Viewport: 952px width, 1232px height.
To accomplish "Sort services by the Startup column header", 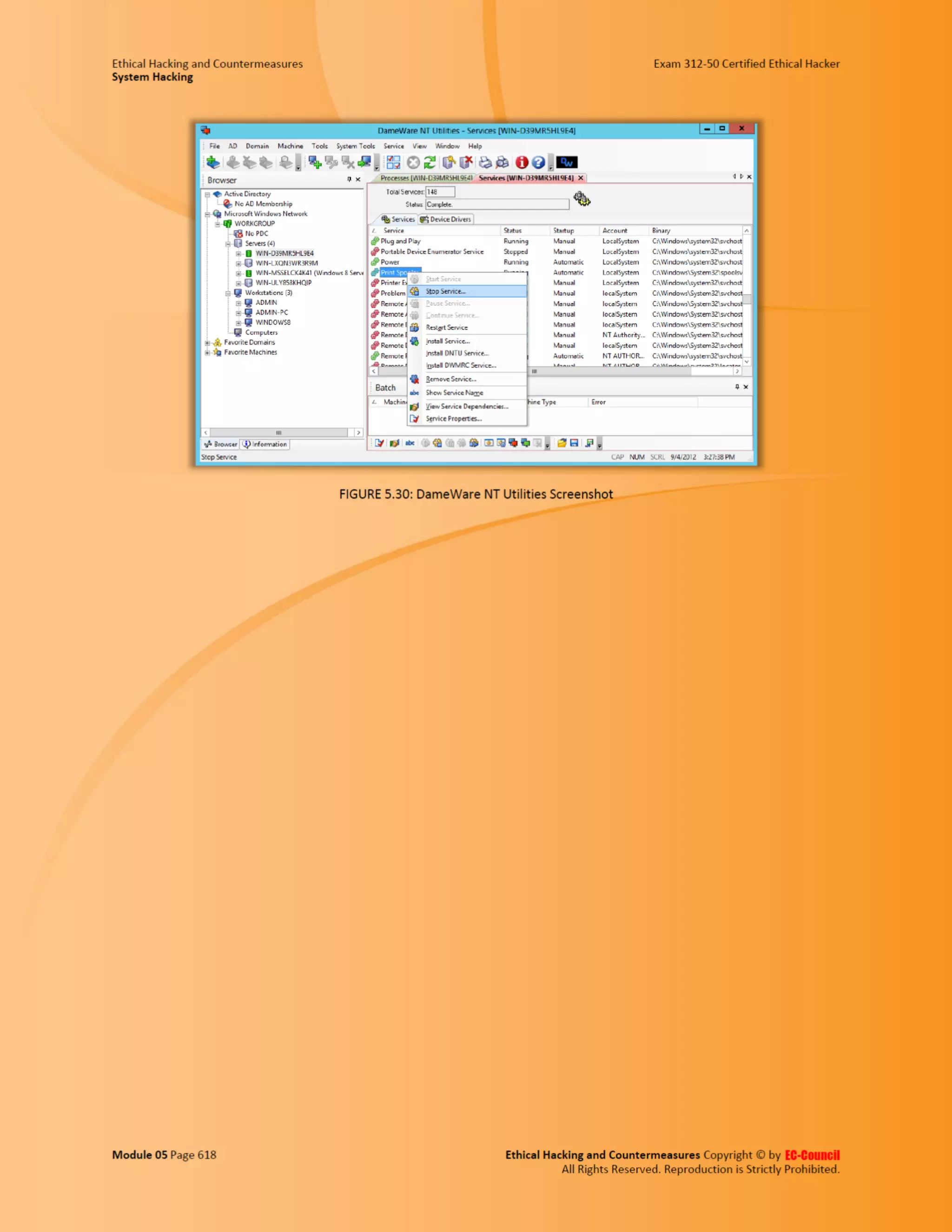I will pos(563,231).
